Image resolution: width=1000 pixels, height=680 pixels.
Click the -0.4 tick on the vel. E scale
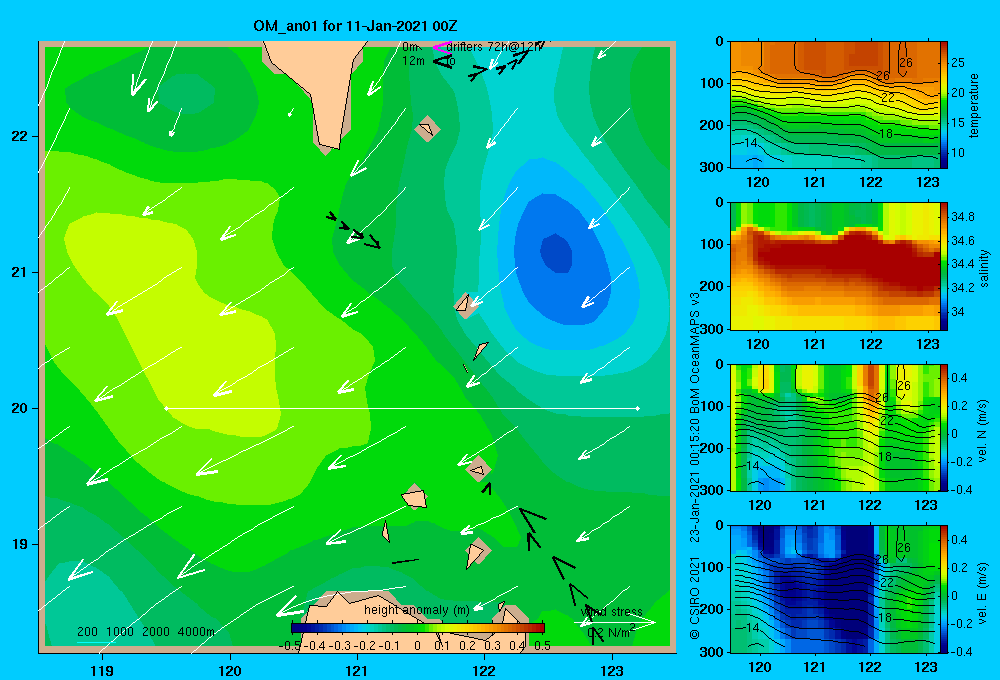pos(960,651)
